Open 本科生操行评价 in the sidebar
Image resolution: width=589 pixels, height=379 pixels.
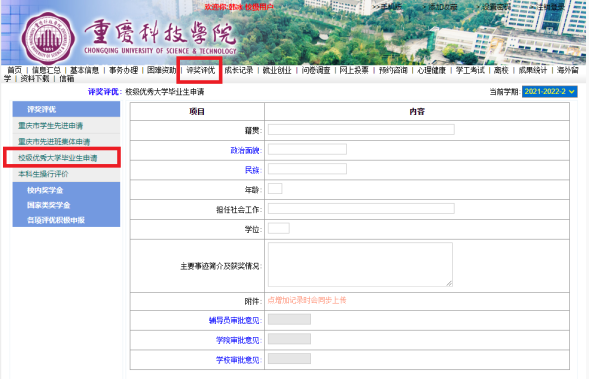[x=43, y=174]
